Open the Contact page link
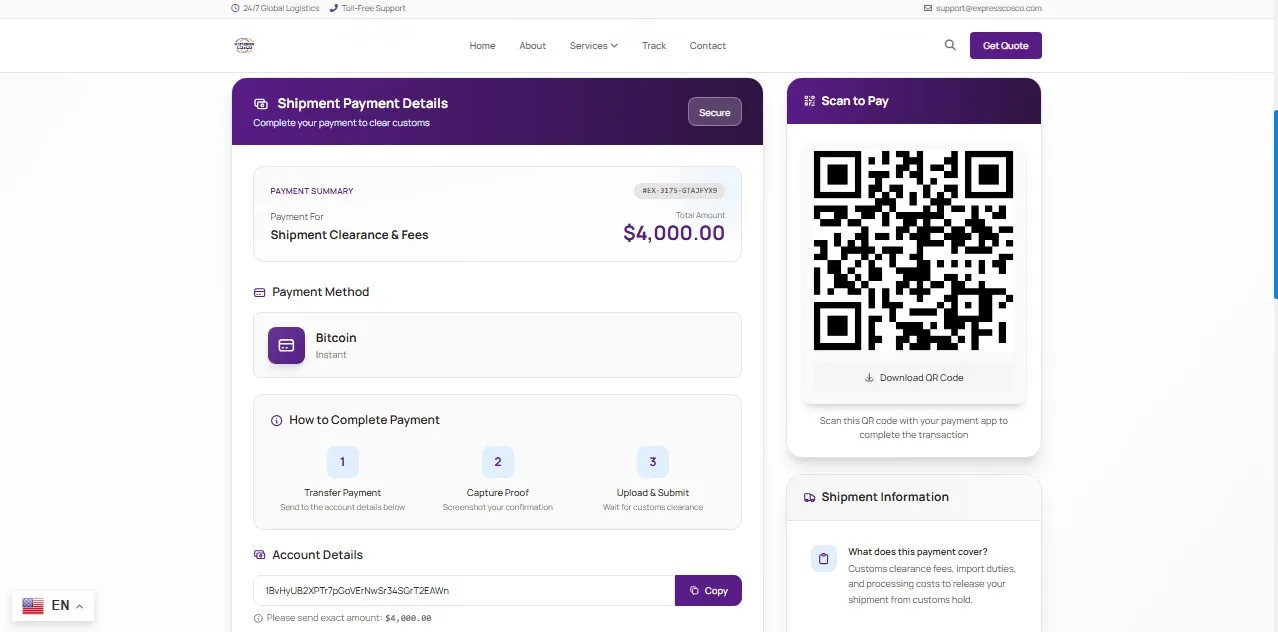 click(x=708, y=46)
